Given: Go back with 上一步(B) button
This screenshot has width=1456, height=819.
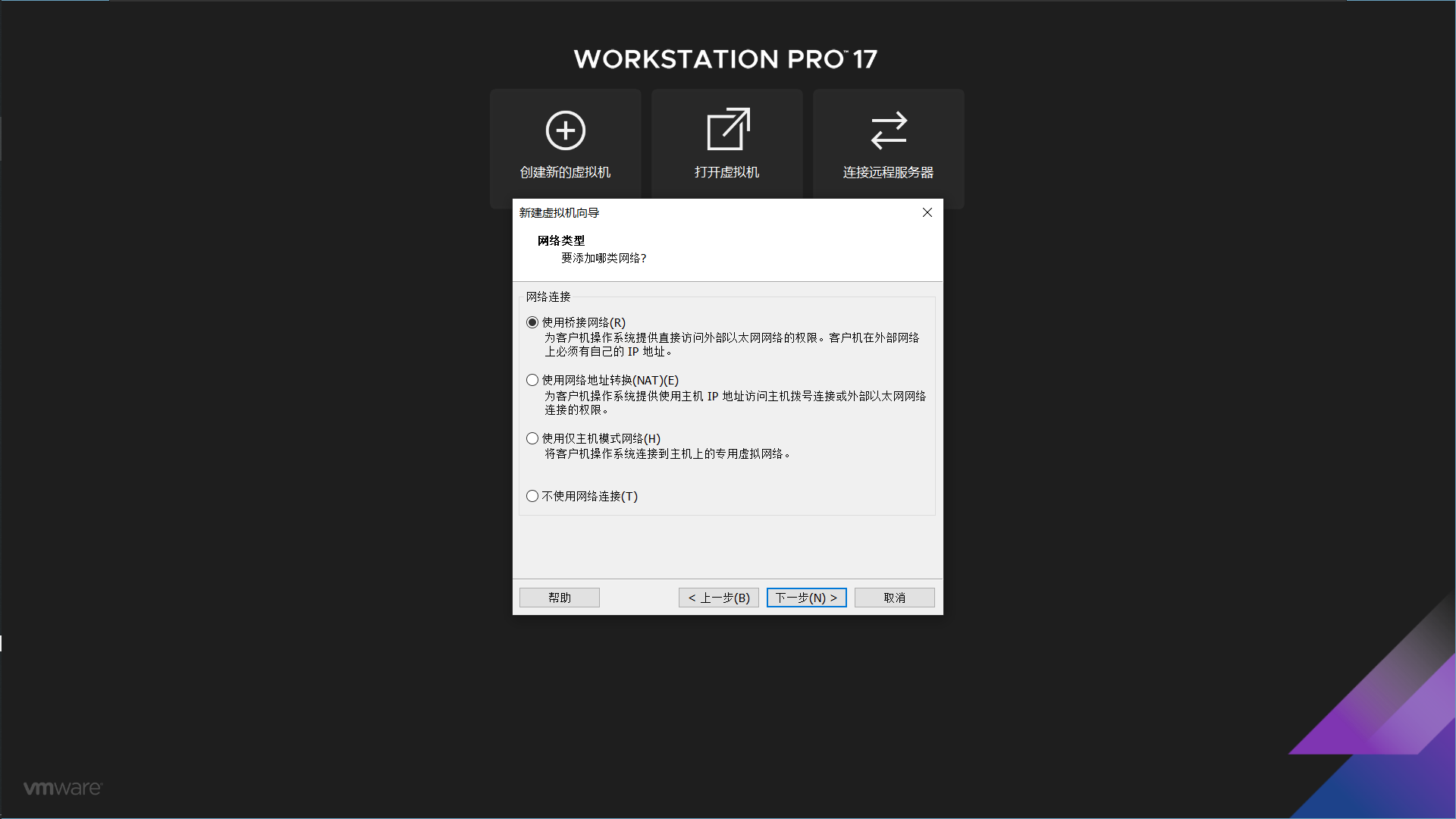Looking at the screenshot, I should [719, 598].
